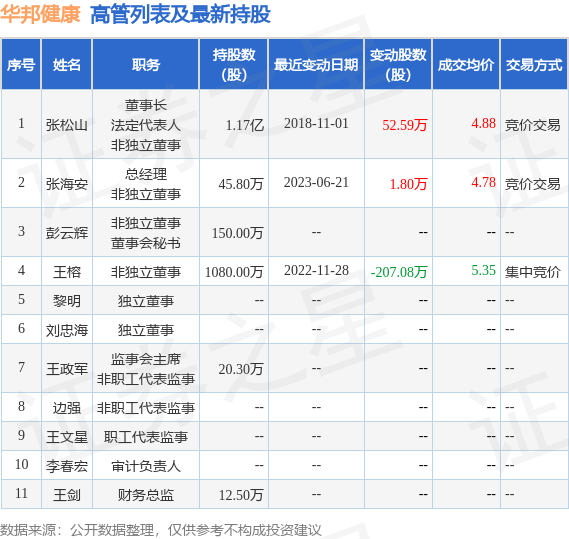The height and width of the screenshot is (539, 569).
Task: Select the 变动股数(股) column header
Action: [x=398, y=65]
